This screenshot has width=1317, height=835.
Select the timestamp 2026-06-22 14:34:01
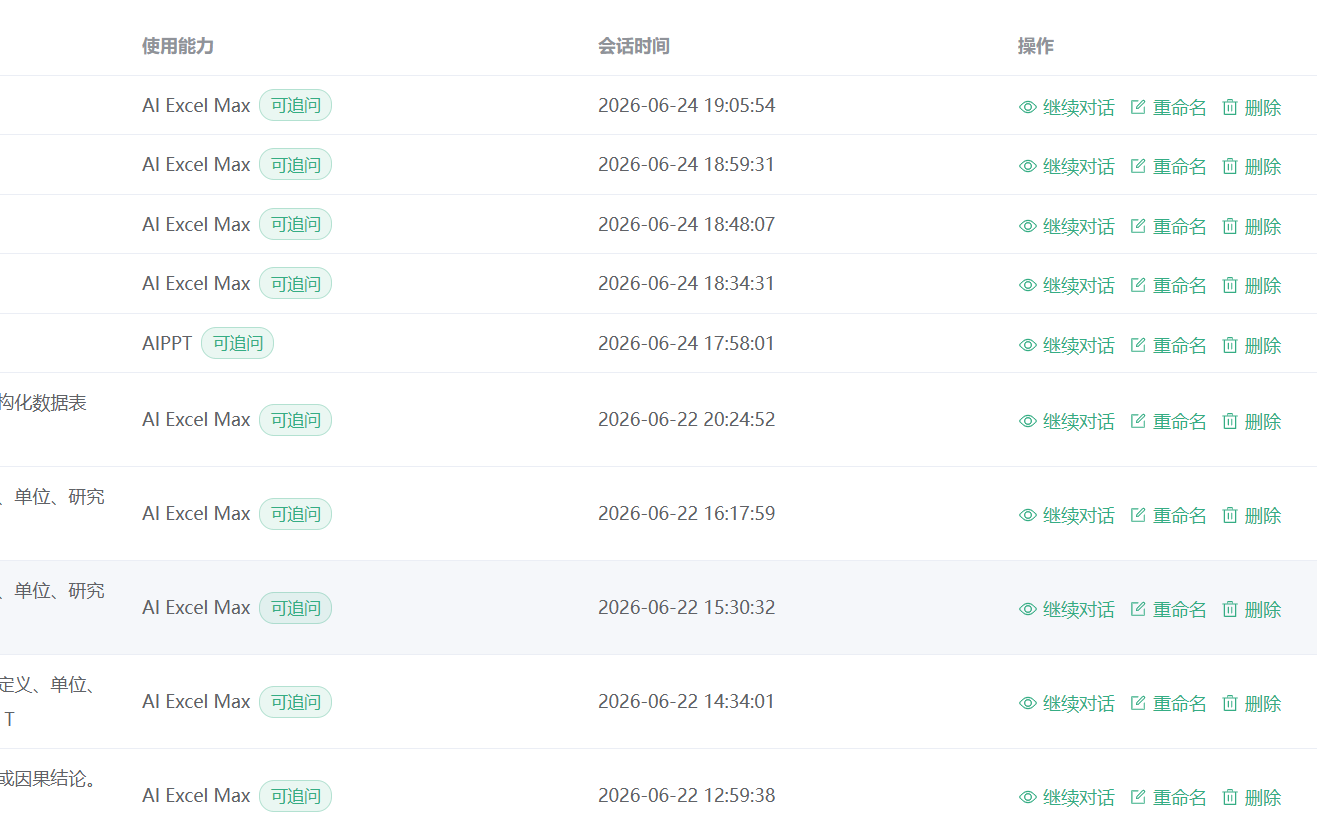pos(686,701)
